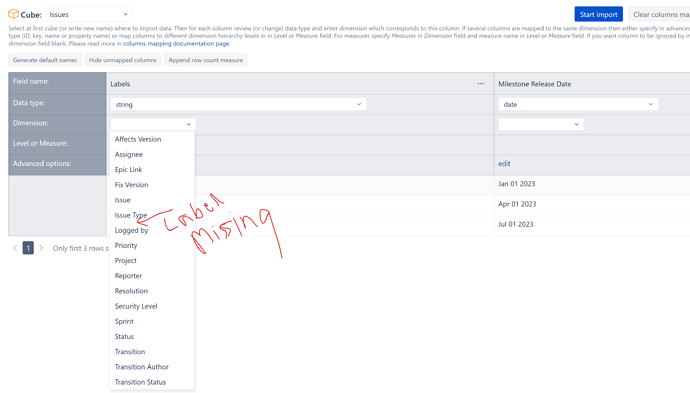Screen dimensions: 690x393
Task: Click the Start import button
Action: tap(598, 14)
